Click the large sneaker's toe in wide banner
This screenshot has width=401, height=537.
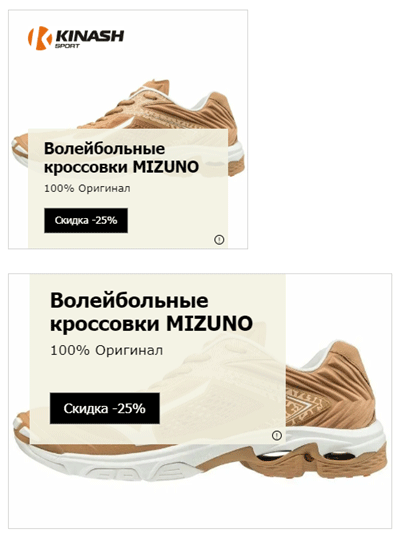point(21,430)
